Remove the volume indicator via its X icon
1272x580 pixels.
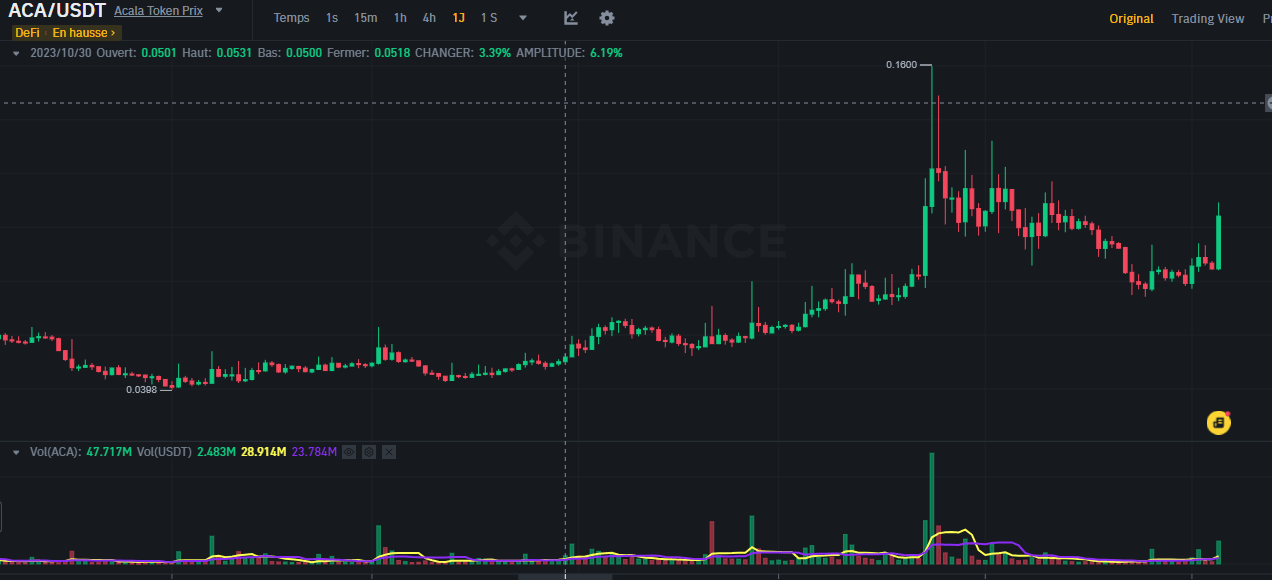pyautogui.click(x=389, y=452)
